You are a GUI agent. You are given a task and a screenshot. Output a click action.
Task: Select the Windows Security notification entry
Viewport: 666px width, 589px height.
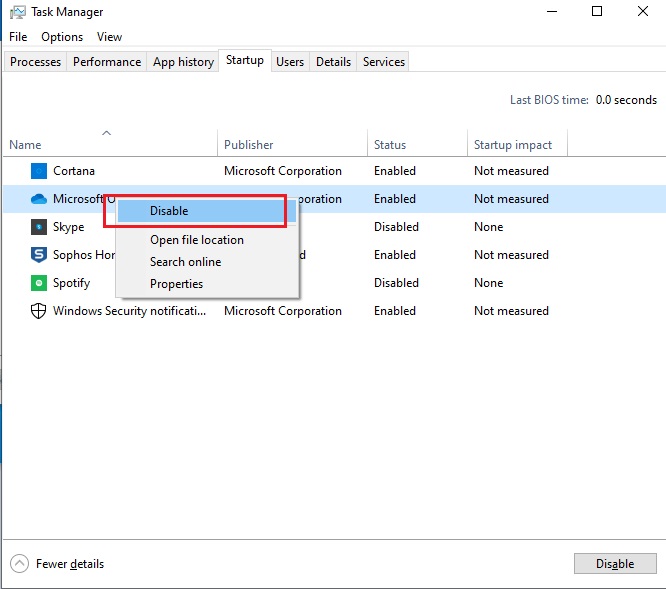click(x=130, y=311)
